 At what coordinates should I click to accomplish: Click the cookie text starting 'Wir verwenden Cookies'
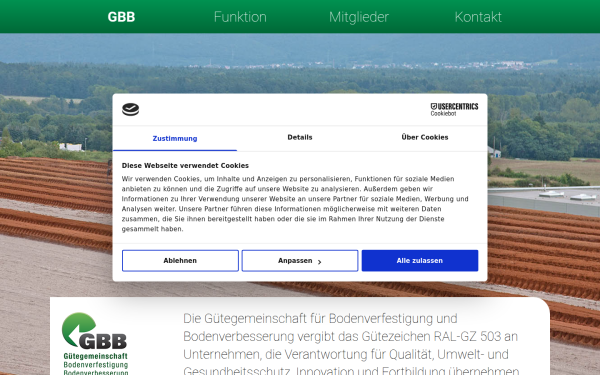pyautogui.click(x=295, y=204)
